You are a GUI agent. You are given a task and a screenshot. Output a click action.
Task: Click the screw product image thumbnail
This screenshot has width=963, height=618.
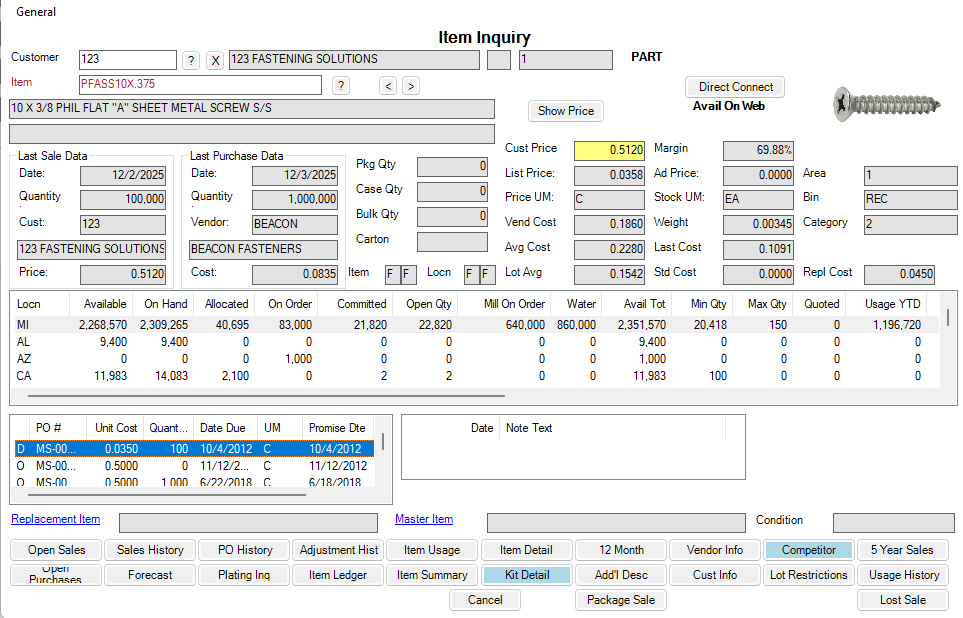tap(887, 103)
